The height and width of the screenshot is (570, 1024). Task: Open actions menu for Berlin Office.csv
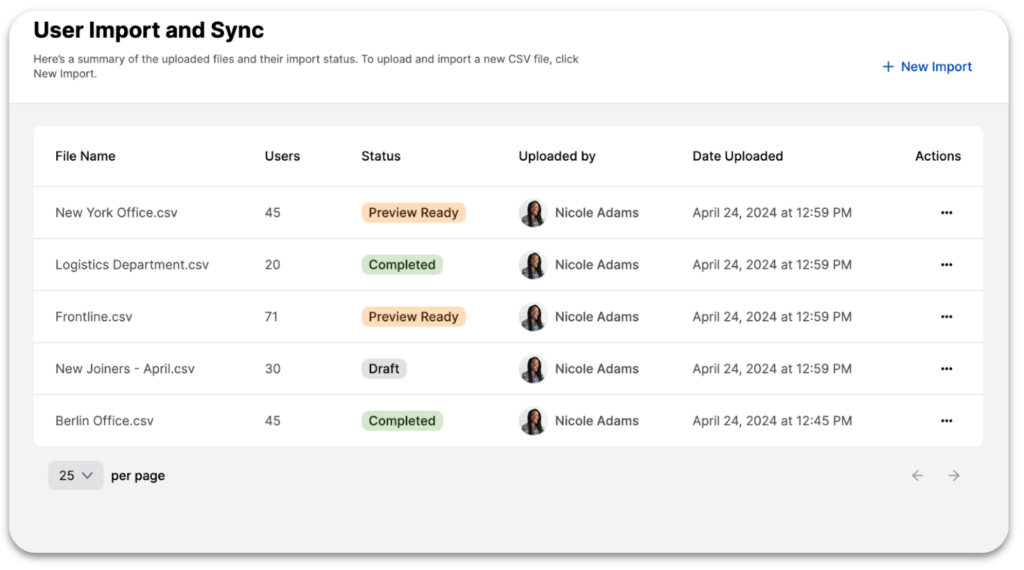tap(946, 421)
